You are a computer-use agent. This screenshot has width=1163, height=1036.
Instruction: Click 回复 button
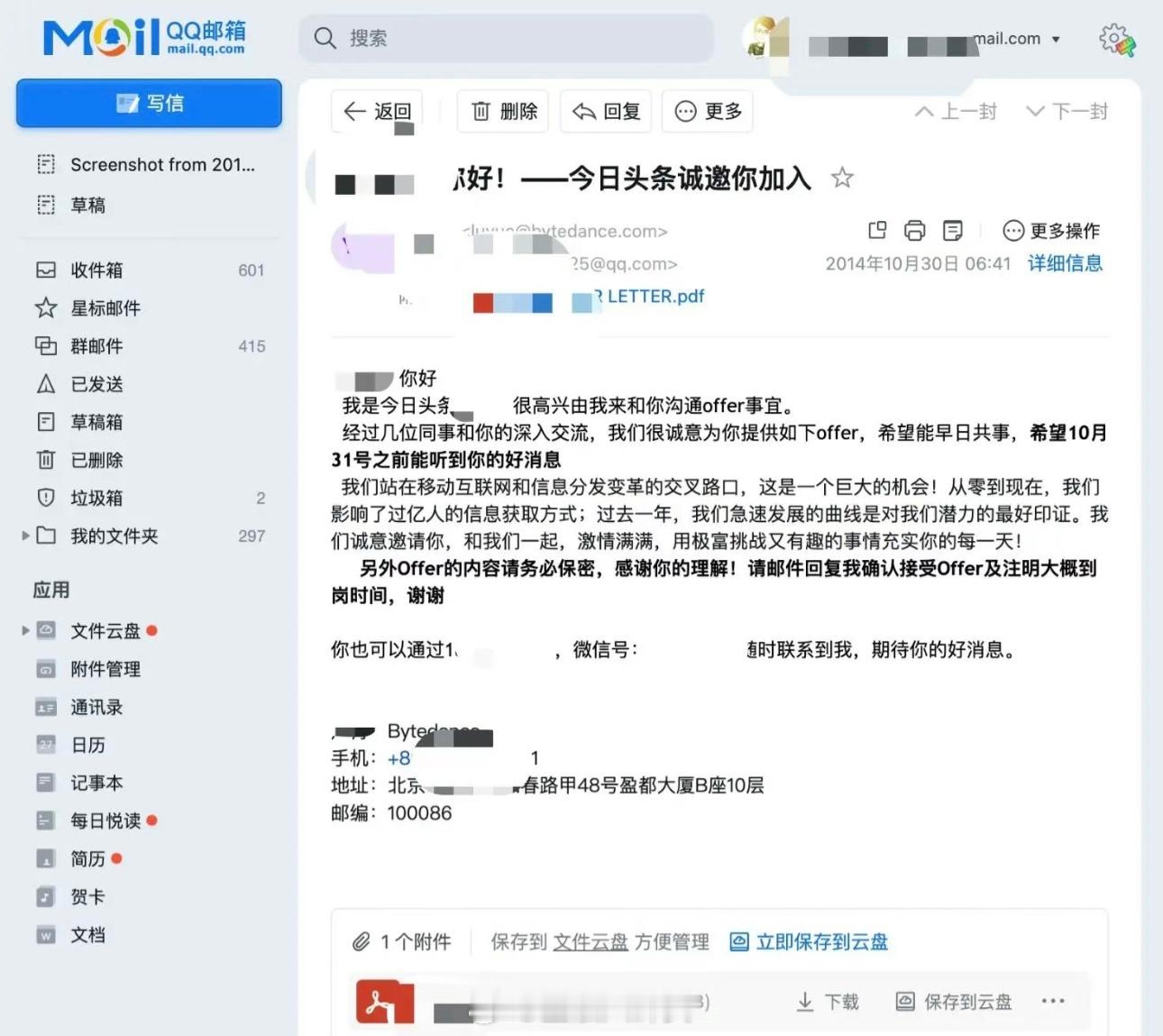point(606,112)
